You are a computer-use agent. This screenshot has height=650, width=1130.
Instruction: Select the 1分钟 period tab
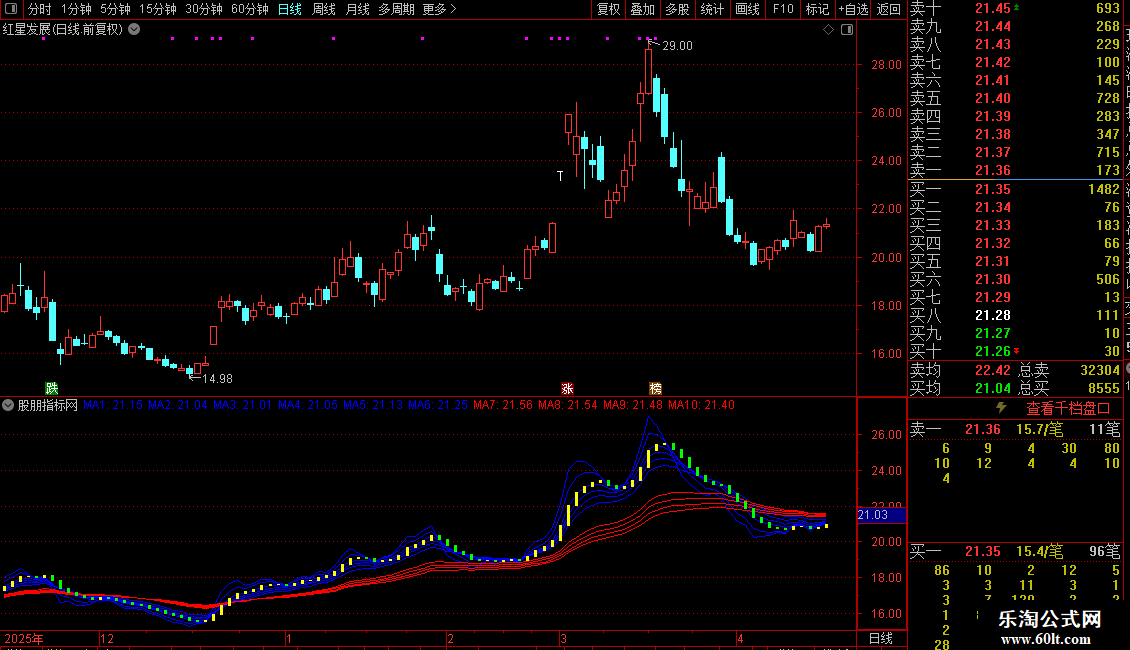coord(76,9)
